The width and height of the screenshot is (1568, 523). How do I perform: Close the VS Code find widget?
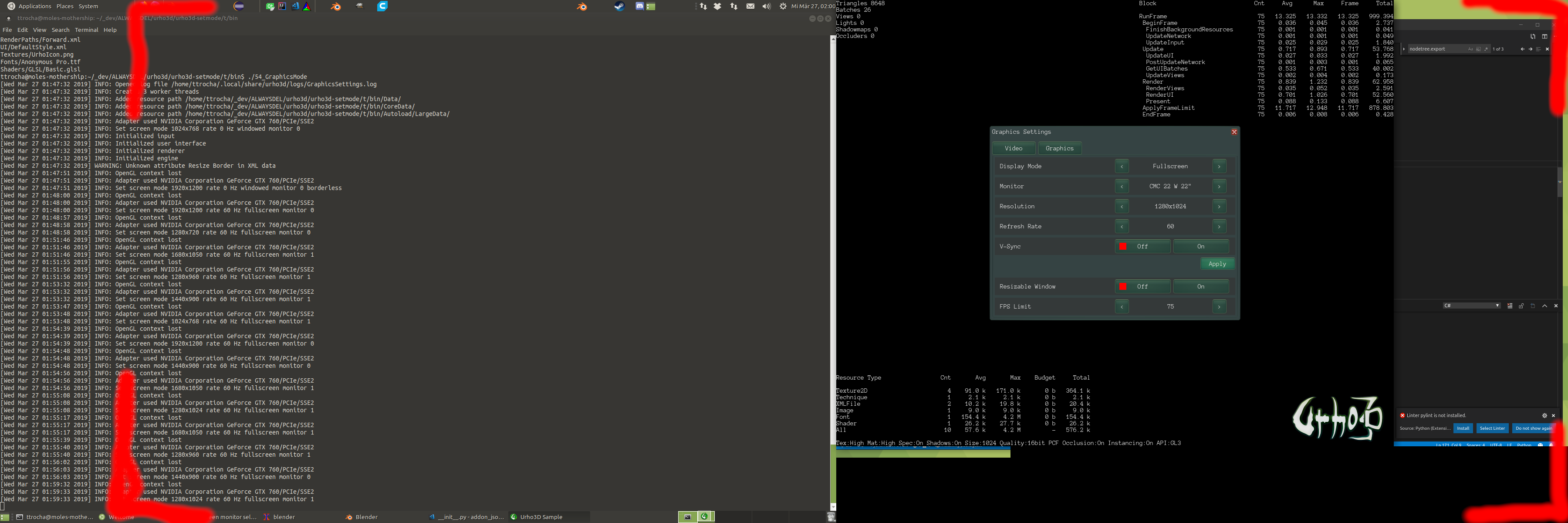click(x=1547, y=49)
